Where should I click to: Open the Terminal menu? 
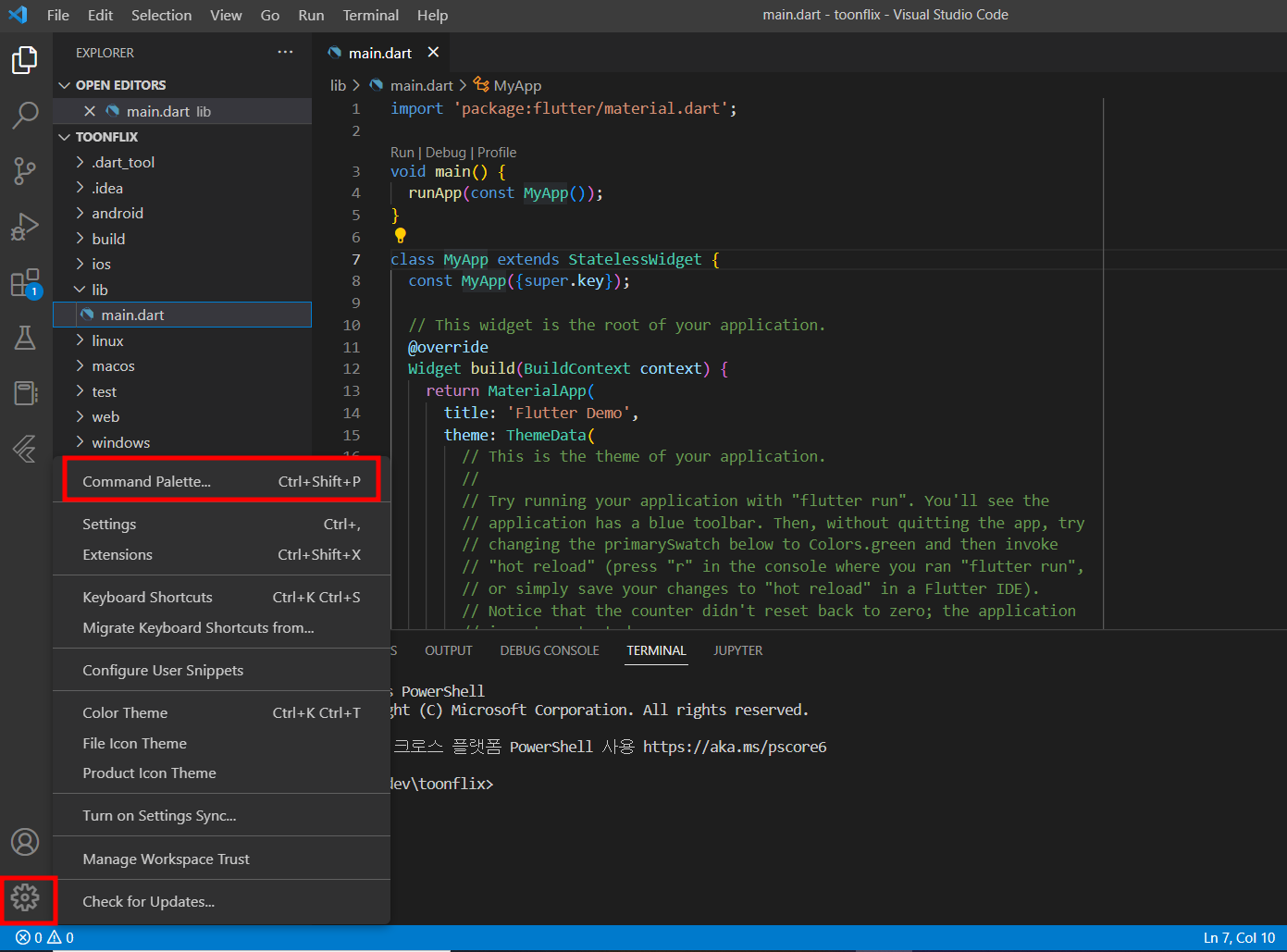370,15
